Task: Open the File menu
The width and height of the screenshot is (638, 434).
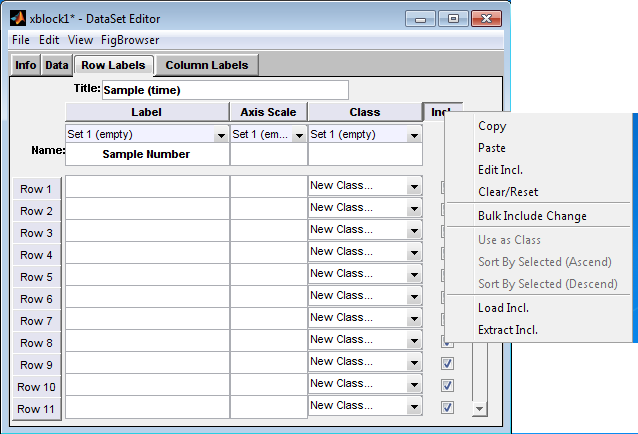Action: [20, 40]
